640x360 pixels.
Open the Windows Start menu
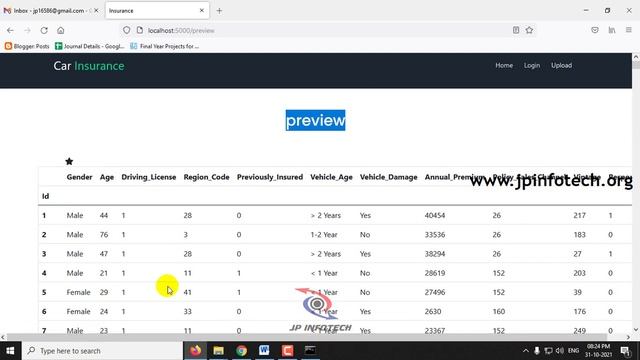(x=11, y=351)
